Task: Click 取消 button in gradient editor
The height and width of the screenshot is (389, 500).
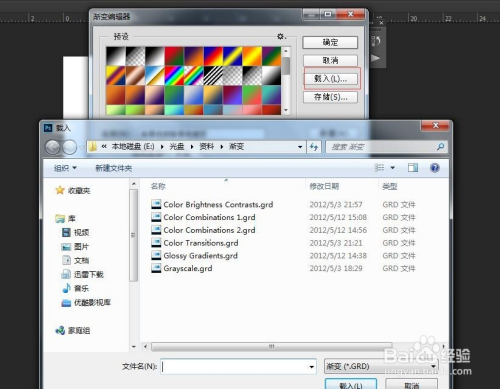Action: point(330,60)
